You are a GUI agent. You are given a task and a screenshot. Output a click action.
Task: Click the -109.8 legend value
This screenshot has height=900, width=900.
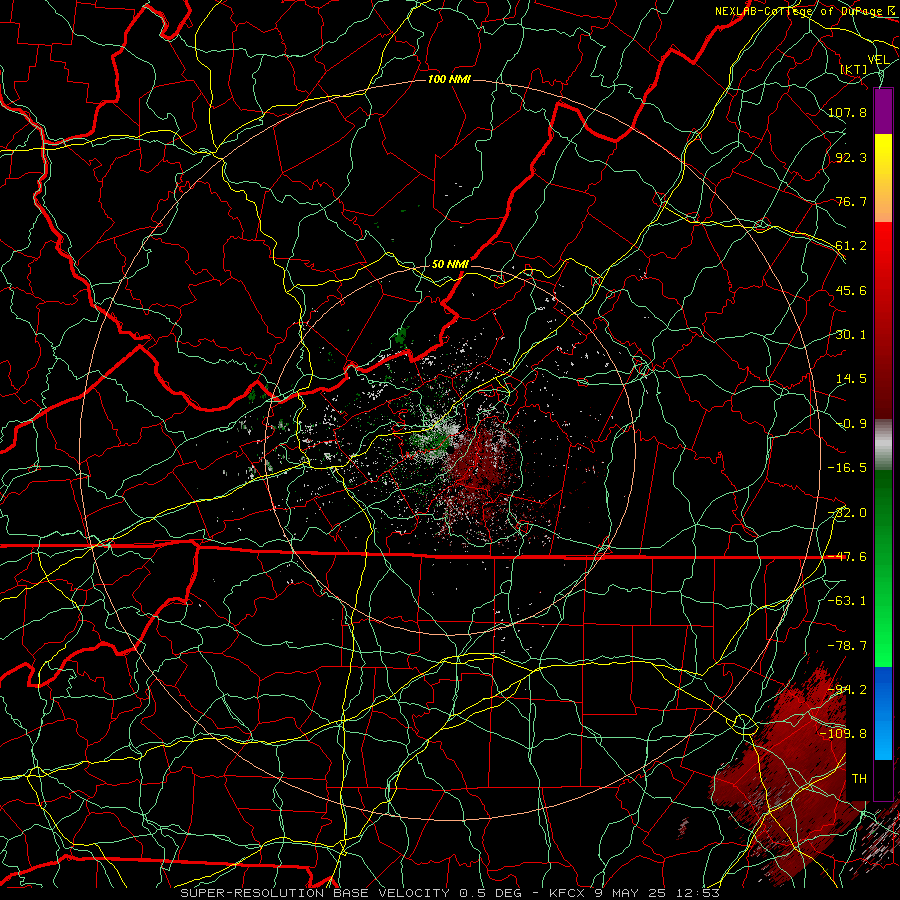pos(844,734)
